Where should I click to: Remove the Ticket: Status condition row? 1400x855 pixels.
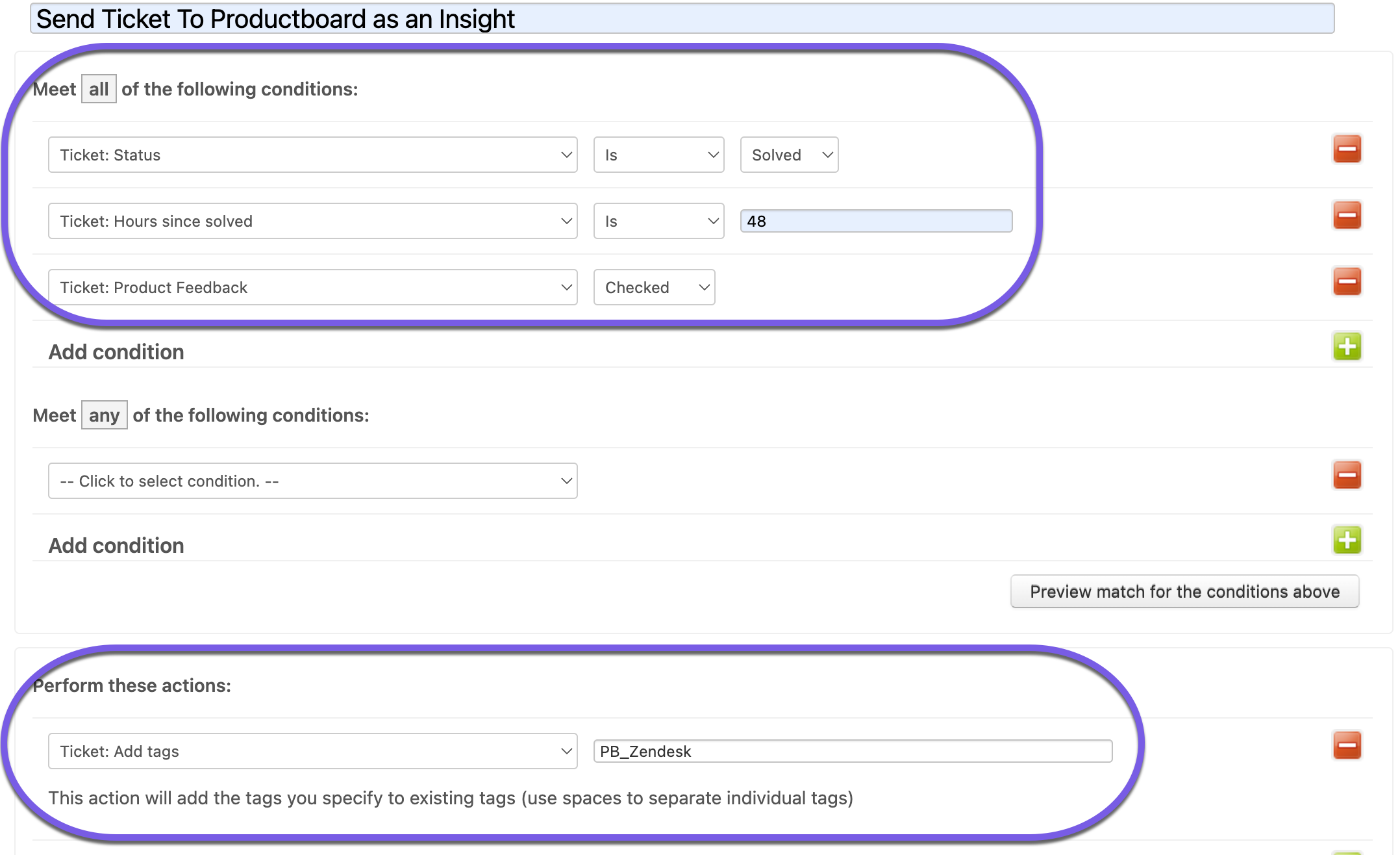[x=1347, y=149]
